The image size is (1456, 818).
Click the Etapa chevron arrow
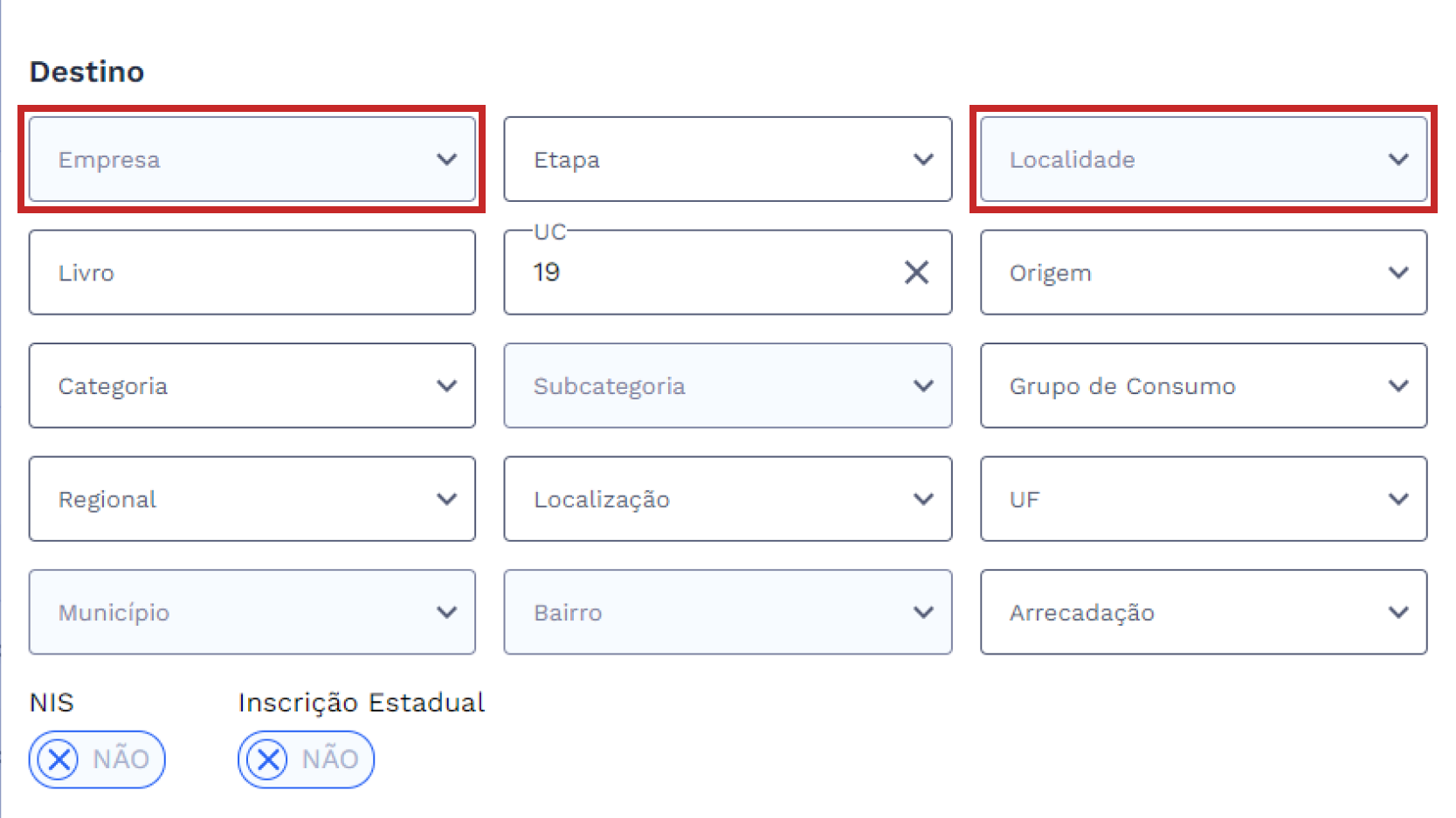point(923,160)
